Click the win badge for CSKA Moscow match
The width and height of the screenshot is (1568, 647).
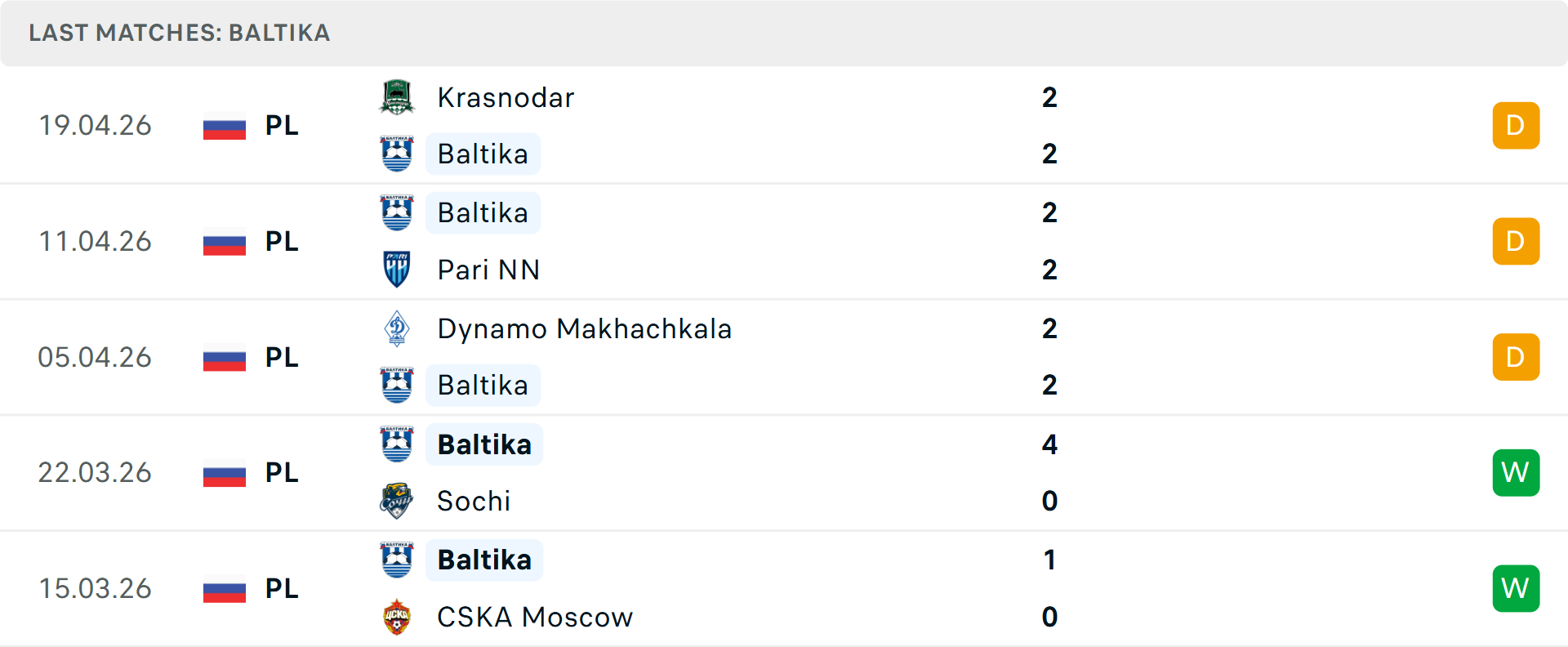point(1516,588)
